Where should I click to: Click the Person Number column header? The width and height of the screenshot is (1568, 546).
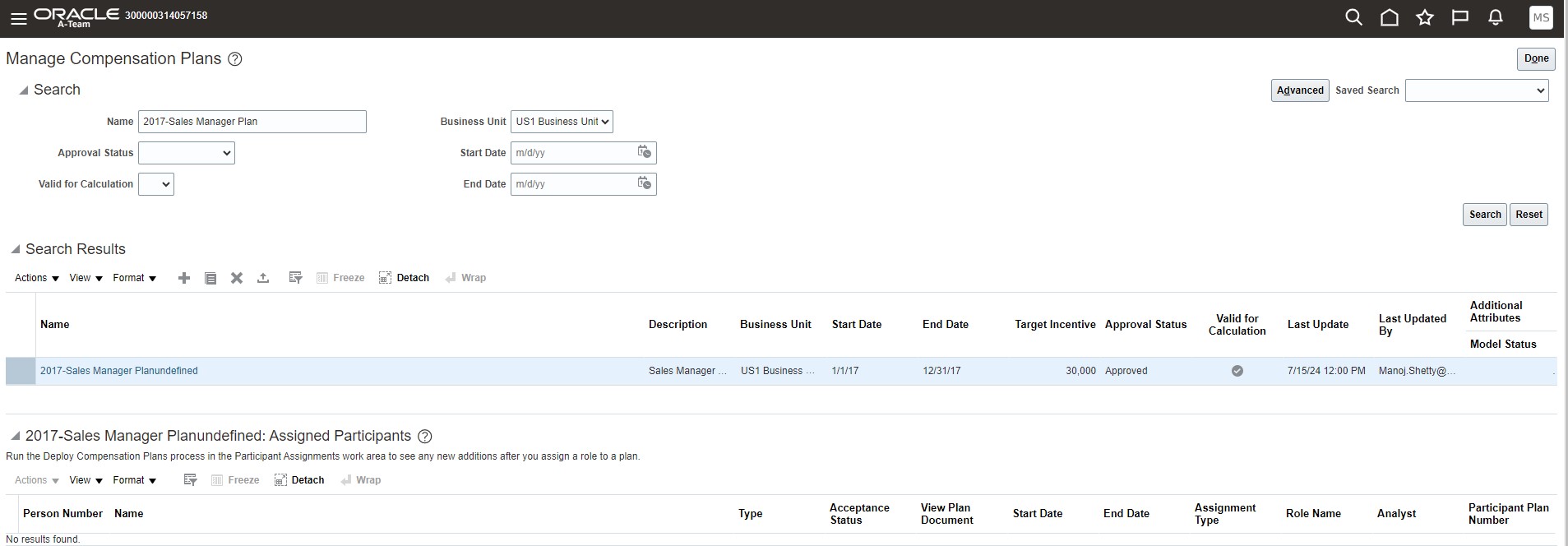click(62, 514)
